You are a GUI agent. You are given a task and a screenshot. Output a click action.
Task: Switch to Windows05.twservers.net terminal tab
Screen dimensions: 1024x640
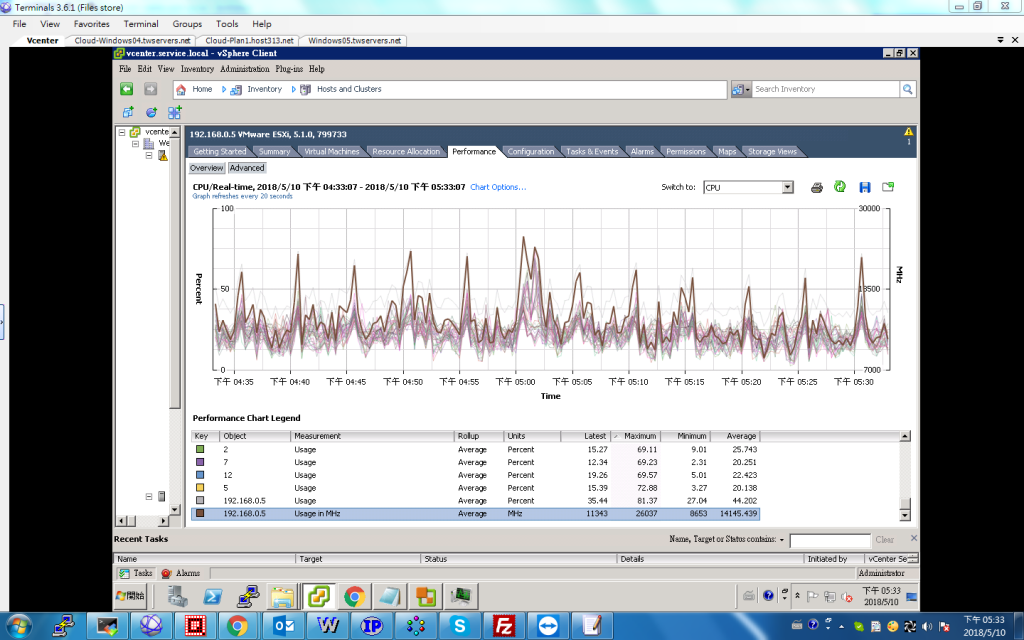[354, 40]
